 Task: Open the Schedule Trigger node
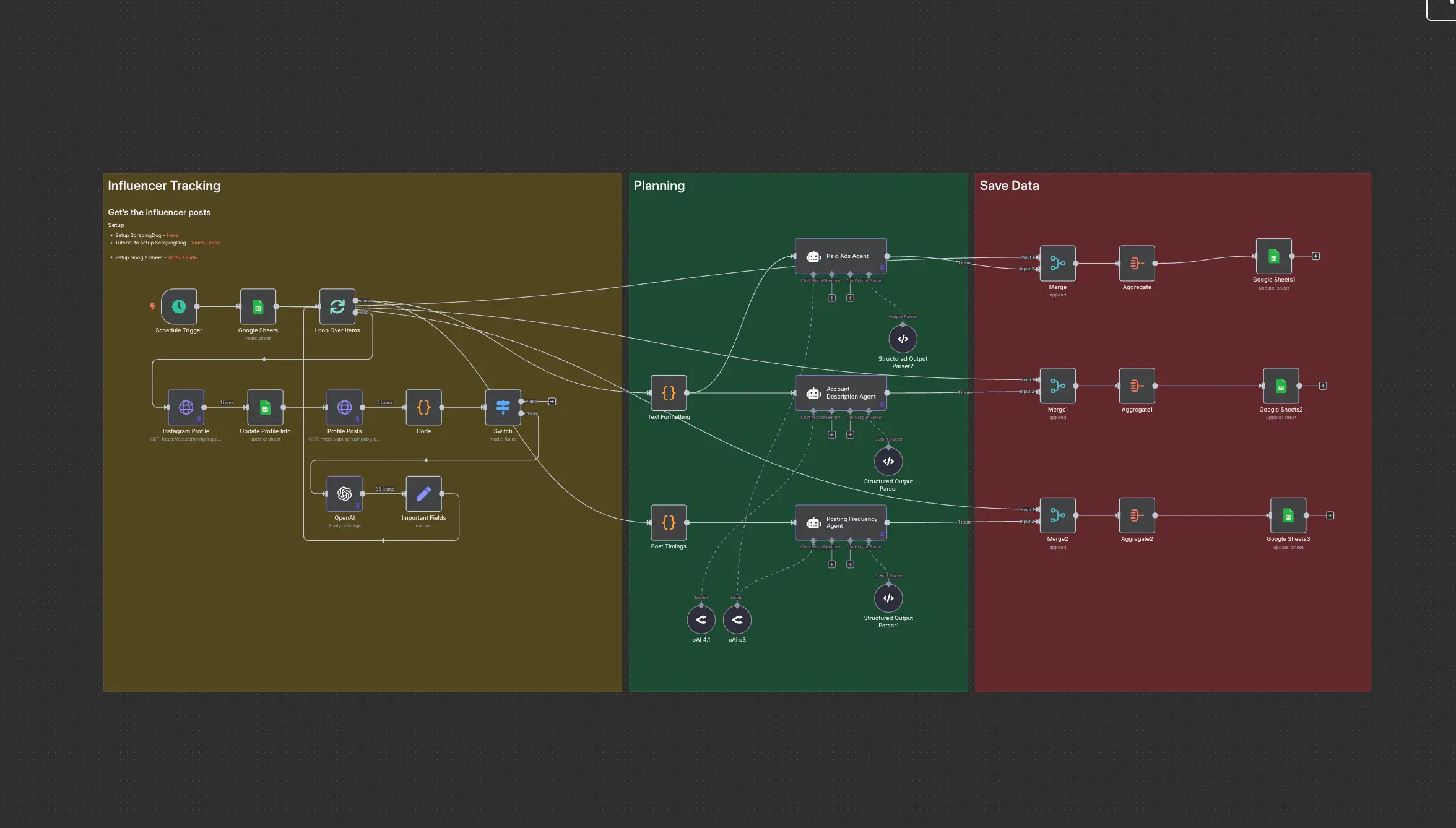[179, 306]
